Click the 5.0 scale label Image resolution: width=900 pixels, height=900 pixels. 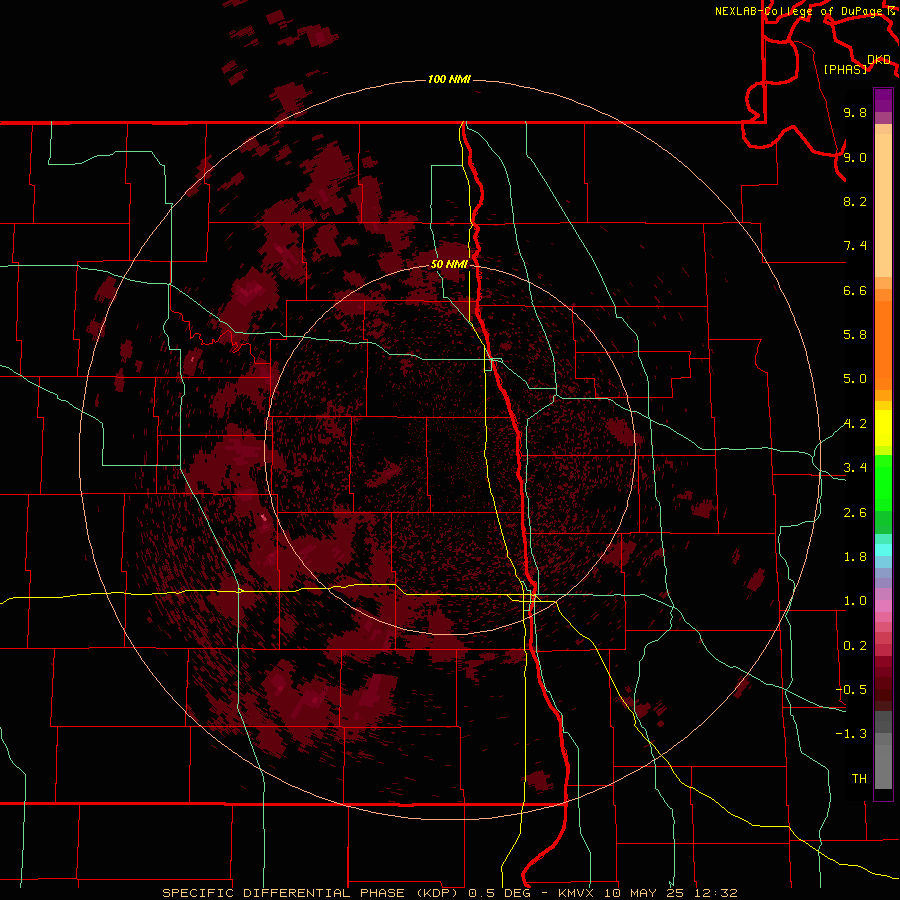click(x=855, y=379)
